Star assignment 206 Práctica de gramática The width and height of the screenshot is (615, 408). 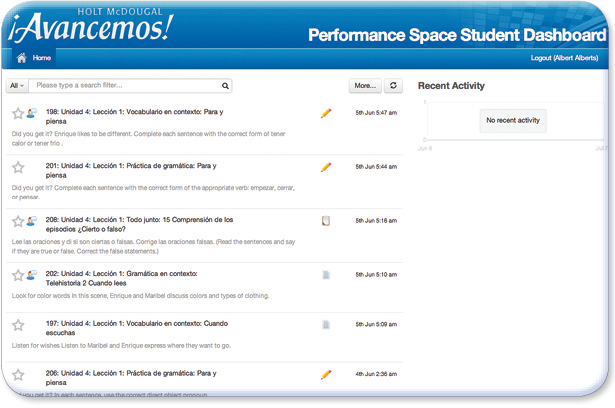point(18,375)
